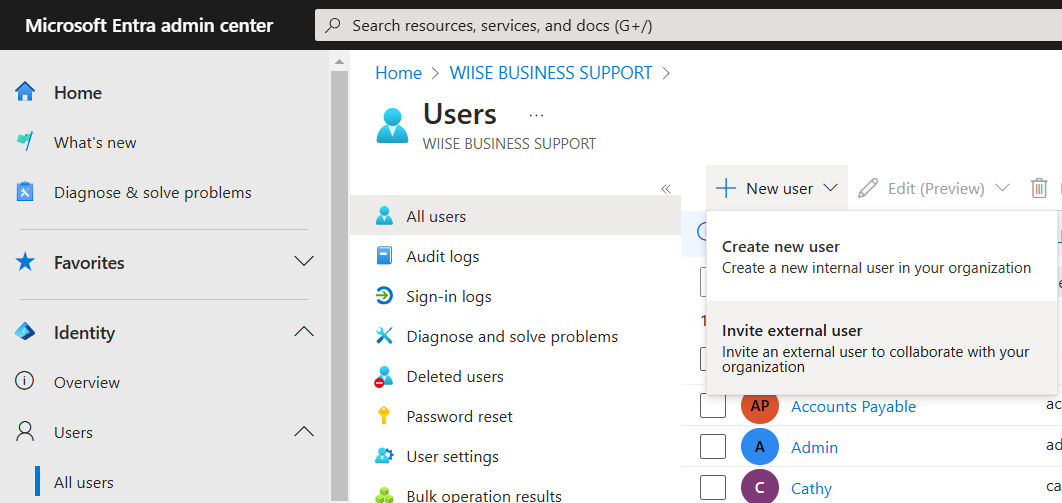Screen dimensions: 1062x503
Task: Open What's new in sidebar
Action: pyautogui.click(x=95, y=142)
